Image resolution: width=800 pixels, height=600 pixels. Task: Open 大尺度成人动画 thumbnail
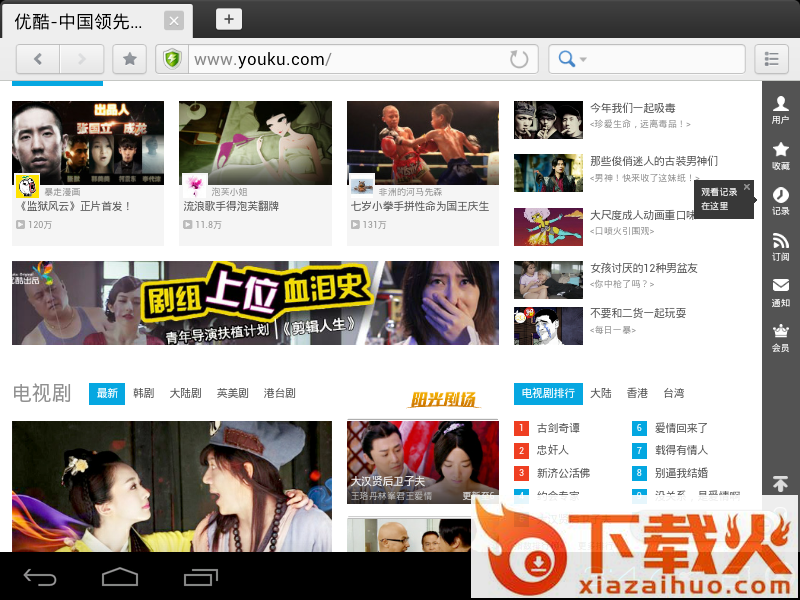coord(548,227)
